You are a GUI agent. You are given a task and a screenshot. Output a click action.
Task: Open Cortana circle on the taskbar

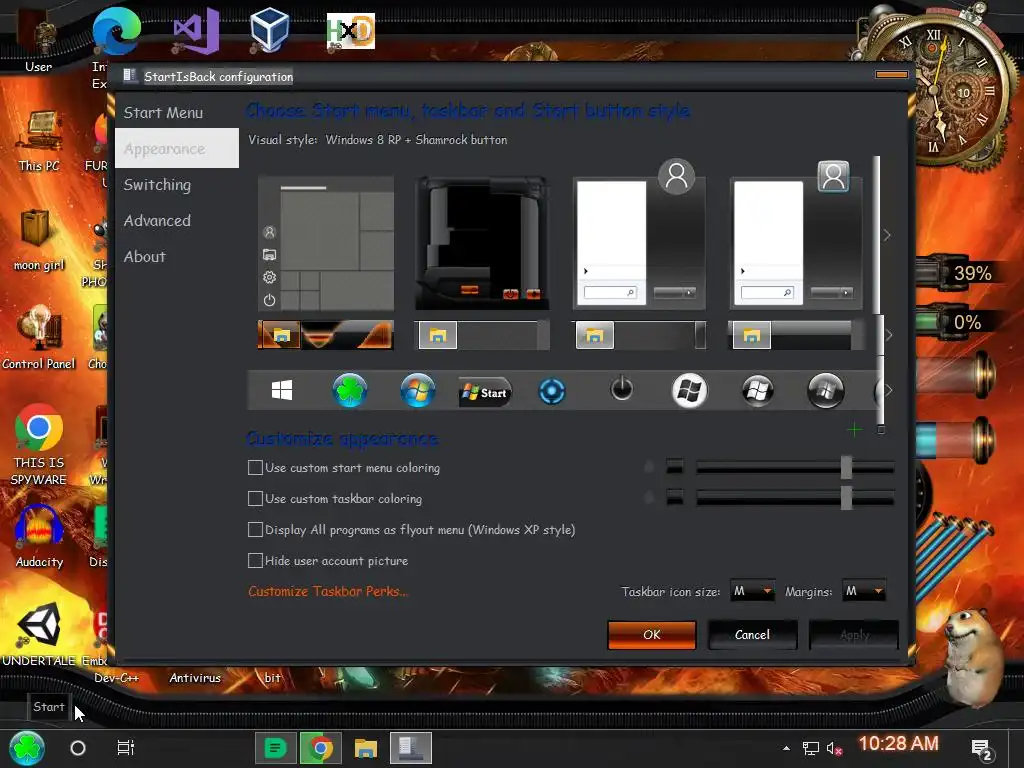coord(78,748)
